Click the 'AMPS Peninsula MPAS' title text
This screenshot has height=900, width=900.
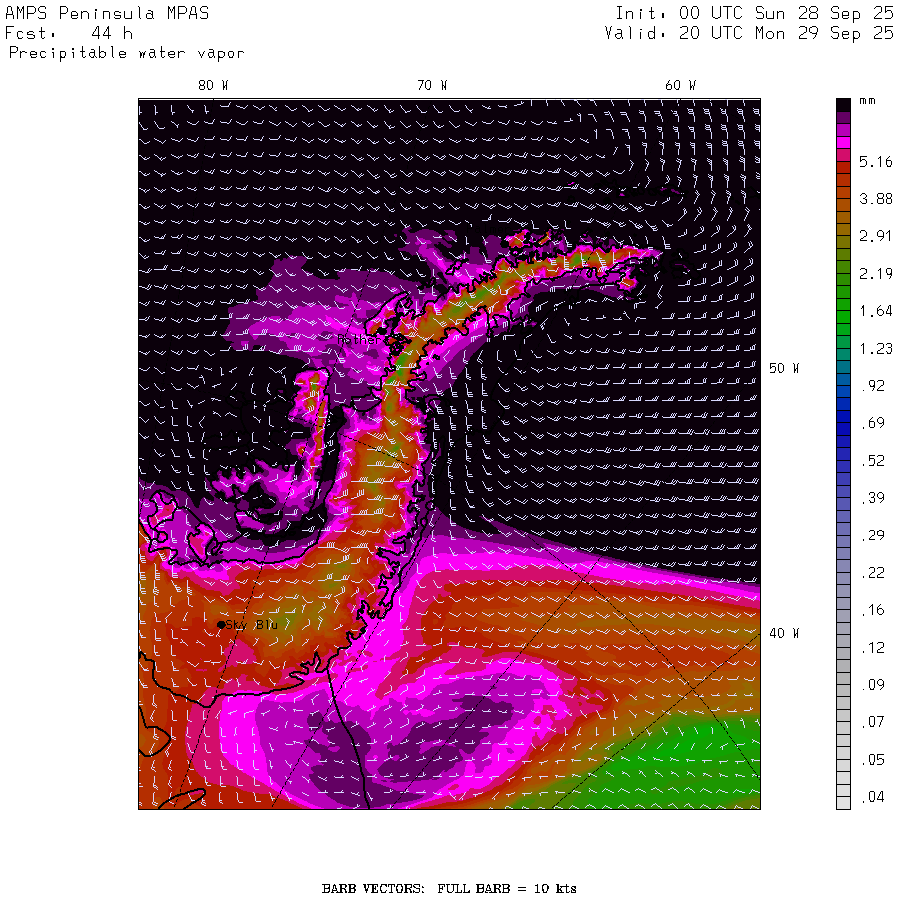[x=107, y=13]
